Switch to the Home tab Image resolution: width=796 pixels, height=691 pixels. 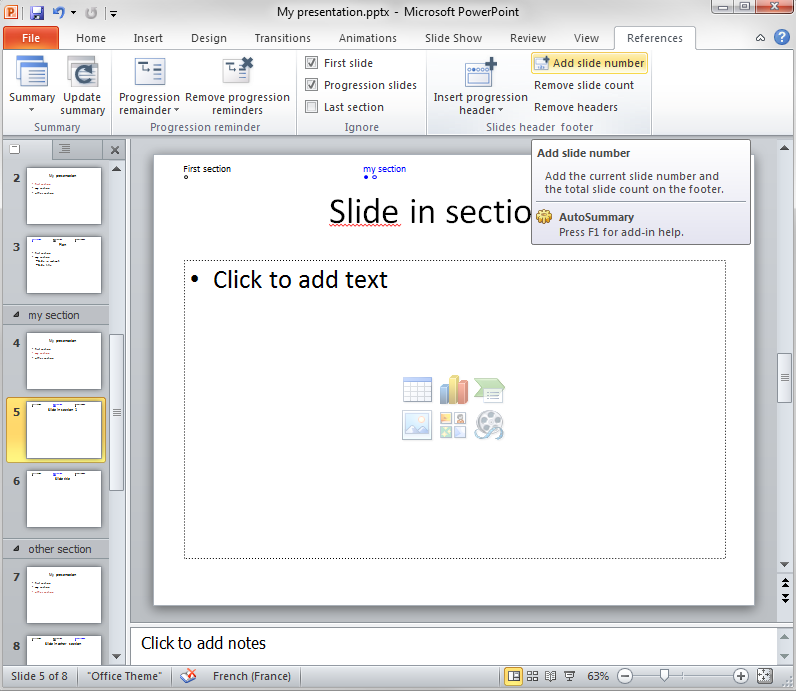click(x=91, y=38)
